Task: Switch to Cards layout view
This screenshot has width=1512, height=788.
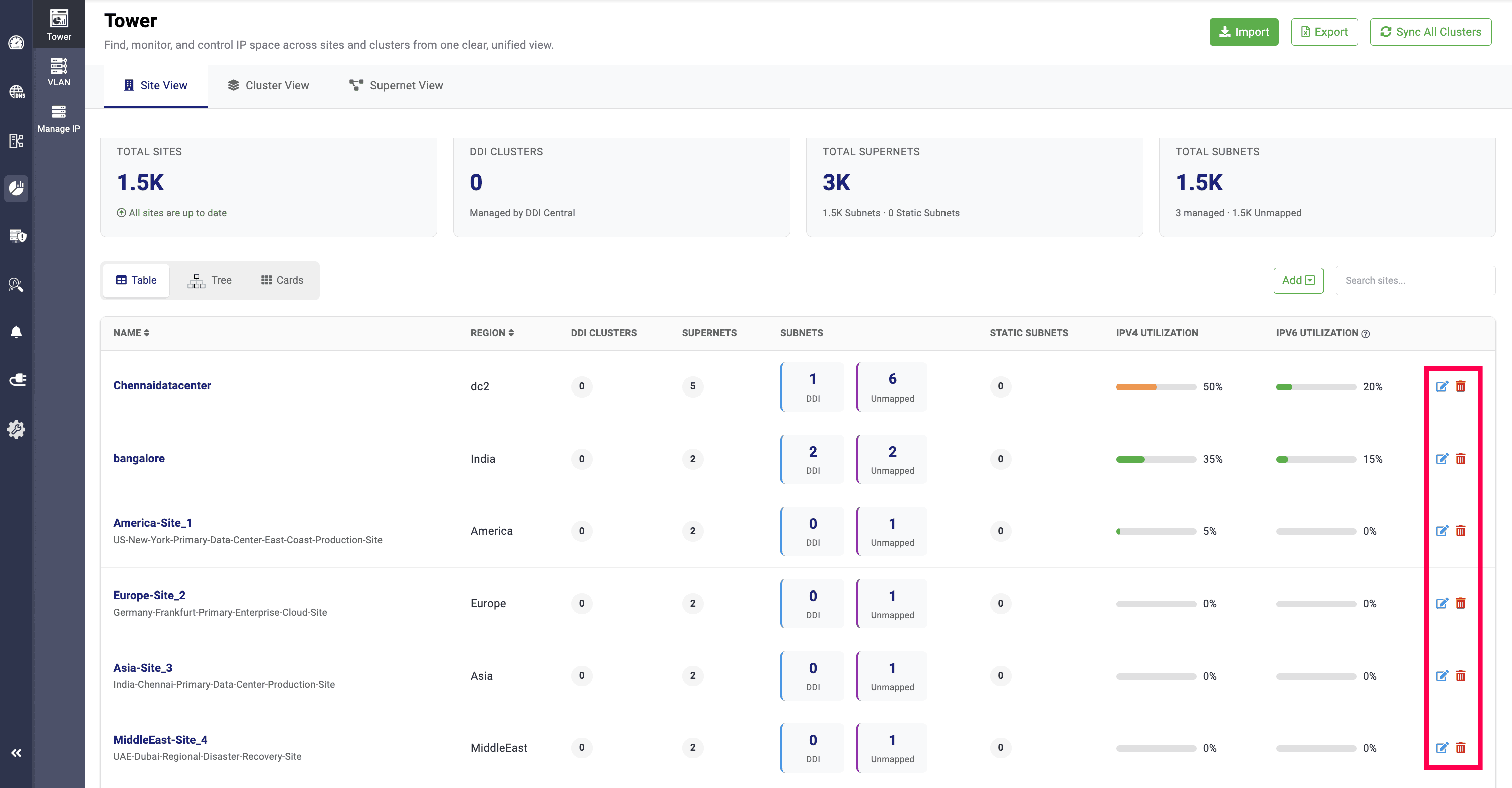Action: tap(282, 281)
